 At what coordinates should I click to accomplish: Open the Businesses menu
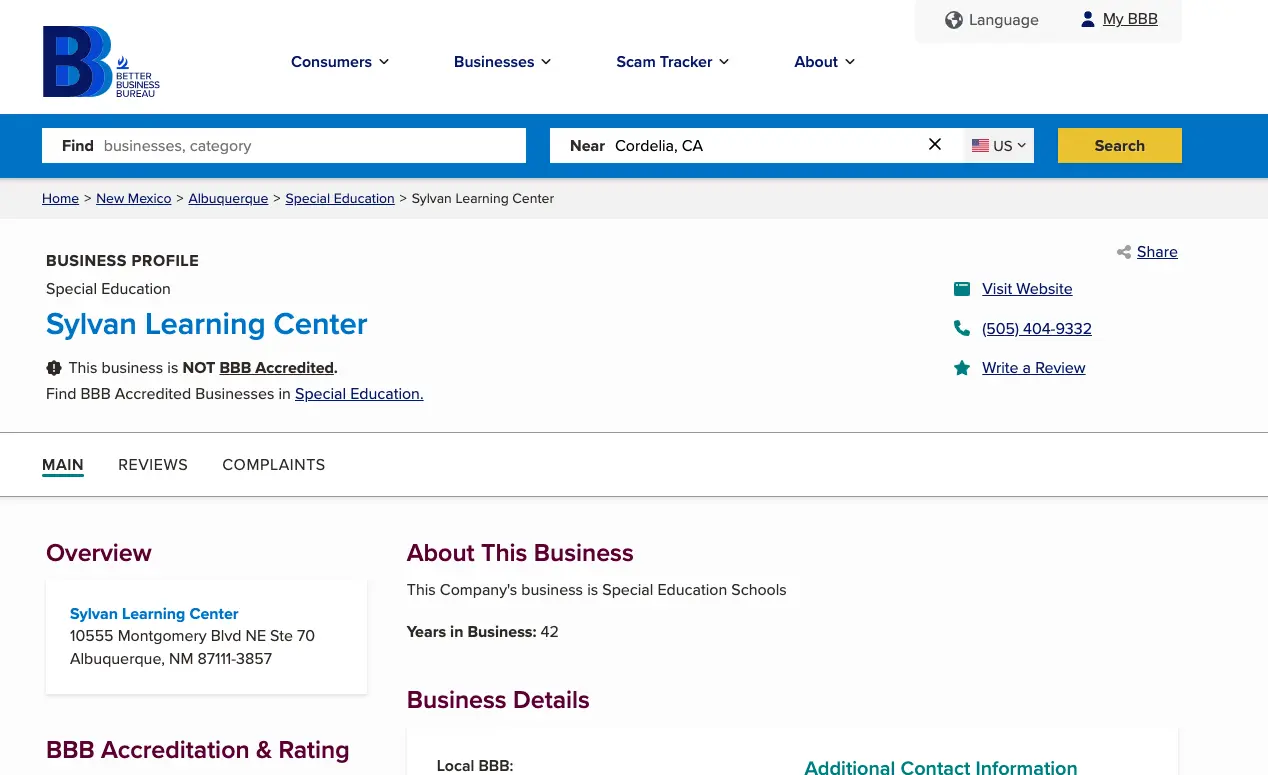pyautogui.click(x=502, y=62)
